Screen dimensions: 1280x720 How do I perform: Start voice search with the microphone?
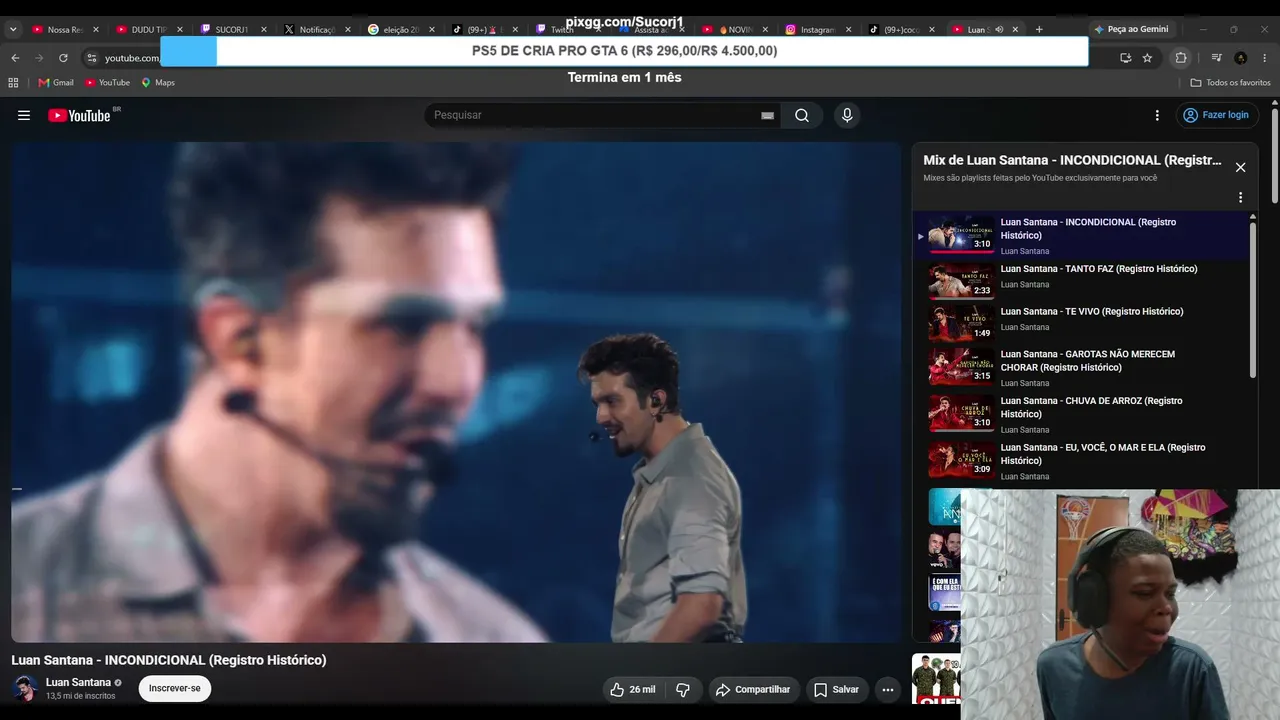(847, 115)
